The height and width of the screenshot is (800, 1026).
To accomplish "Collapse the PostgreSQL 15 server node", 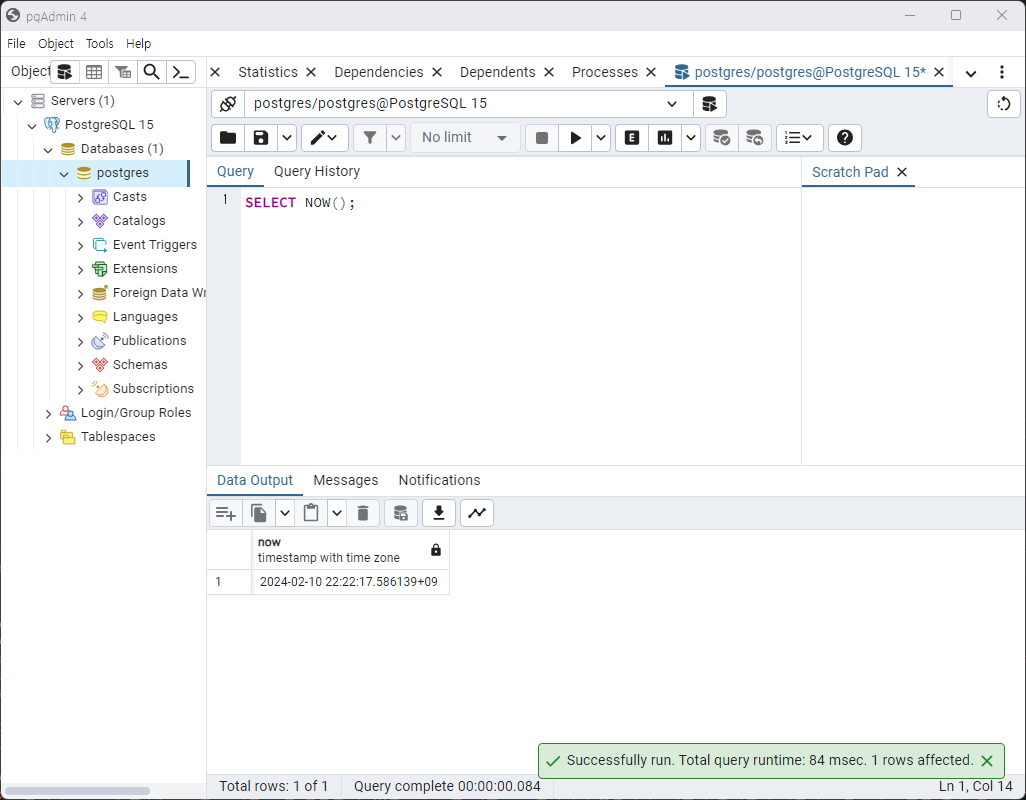I will click(32, 126).
